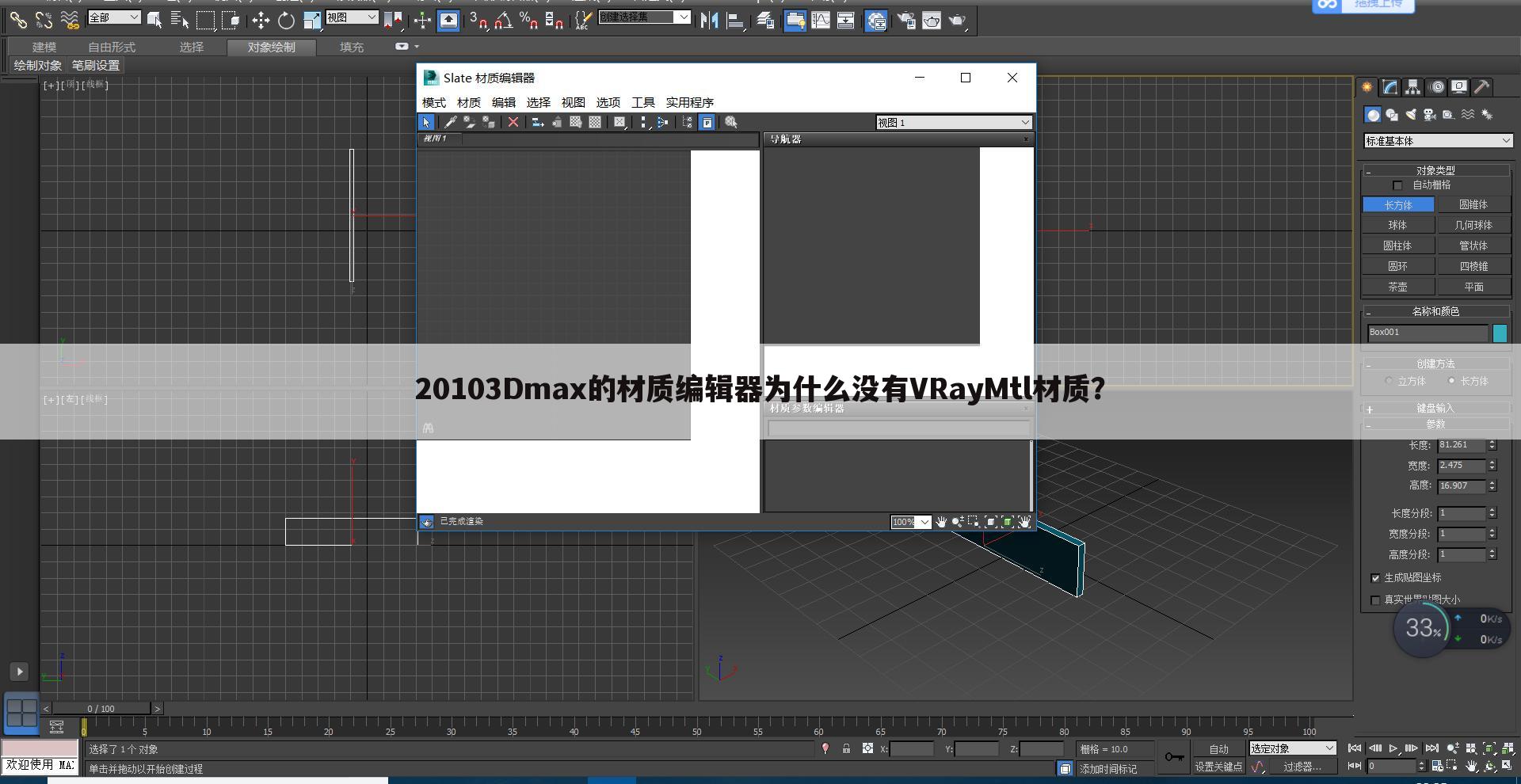Open Render Setup teapot icon
The height and width of the screenshot is (784, 1521).
[x=905, y=20]
